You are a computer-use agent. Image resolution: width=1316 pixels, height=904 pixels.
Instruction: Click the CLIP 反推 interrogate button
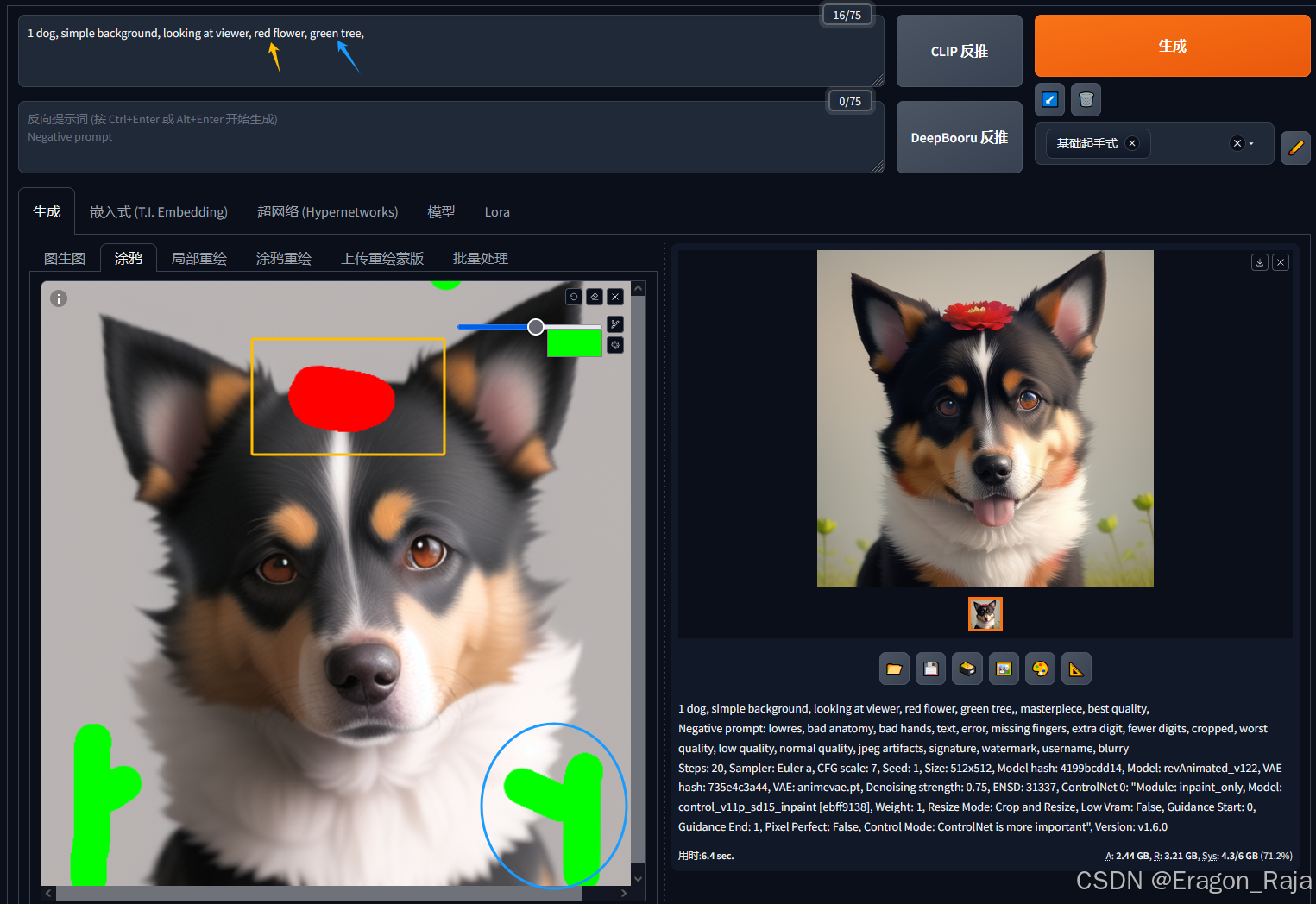coord(959,51)
